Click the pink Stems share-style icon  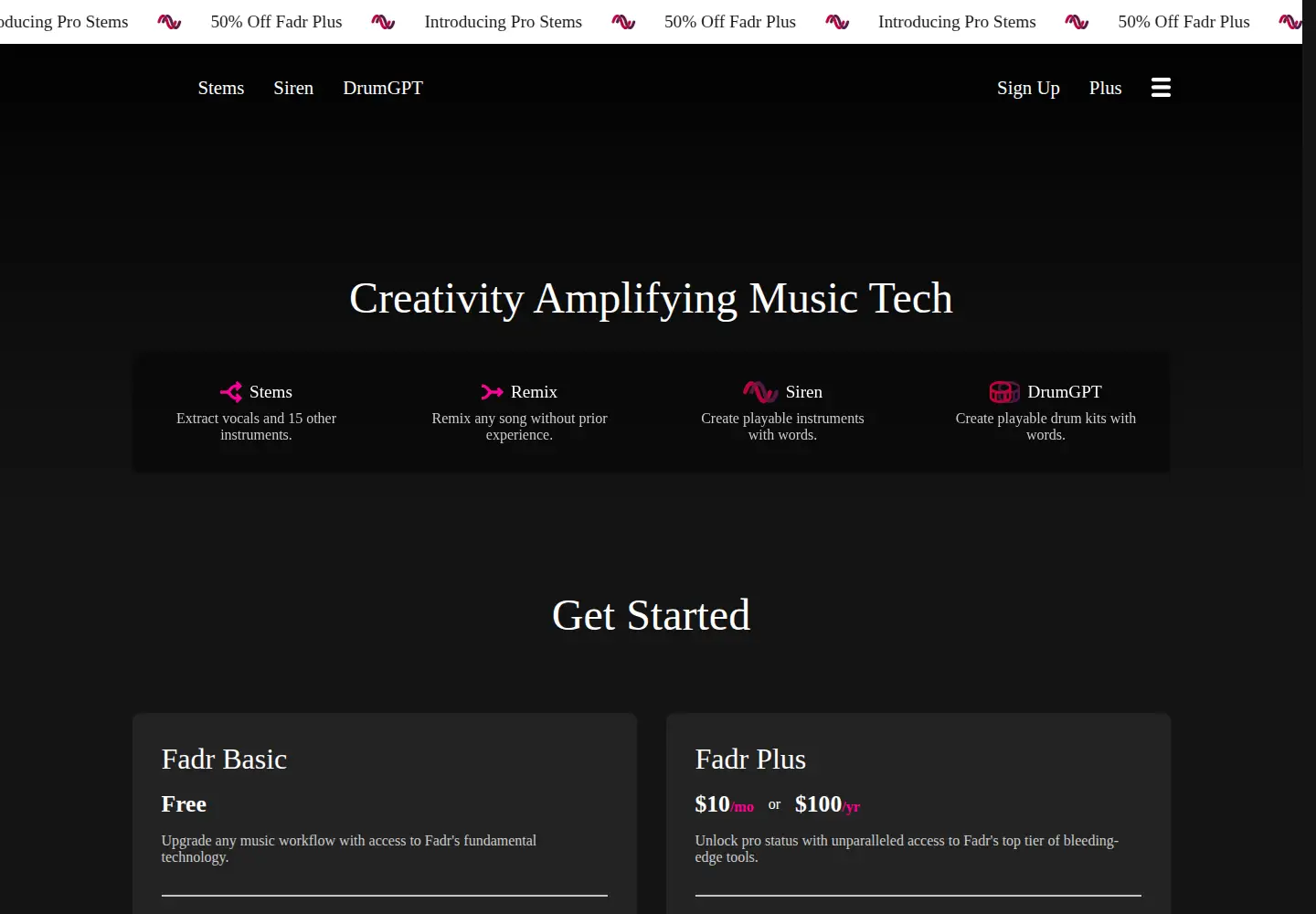pos(231,392)
